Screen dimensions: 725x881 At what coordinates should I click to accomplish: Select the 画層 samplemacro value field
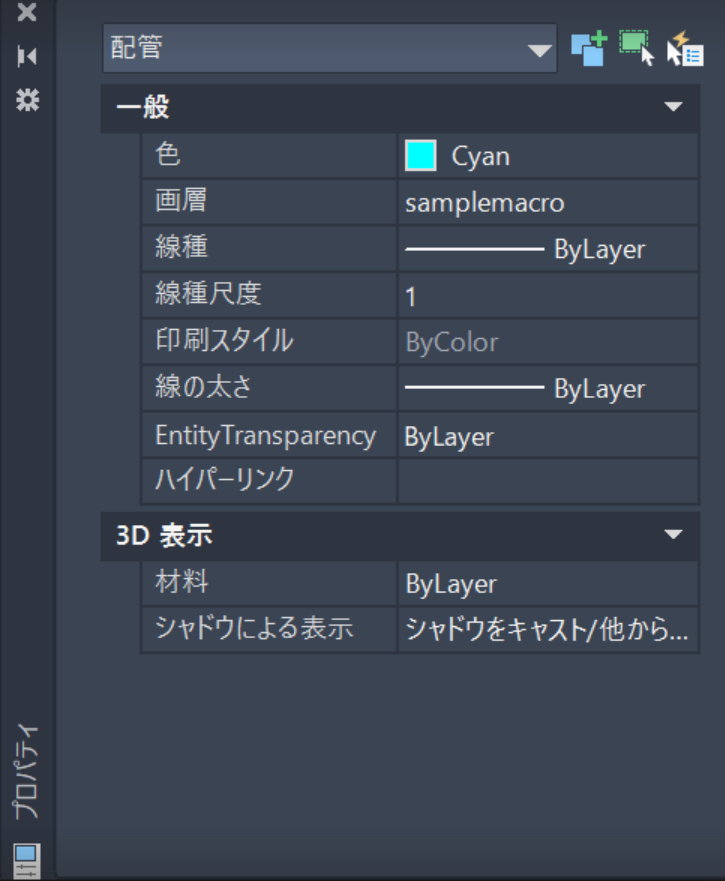tap(547, 203)
